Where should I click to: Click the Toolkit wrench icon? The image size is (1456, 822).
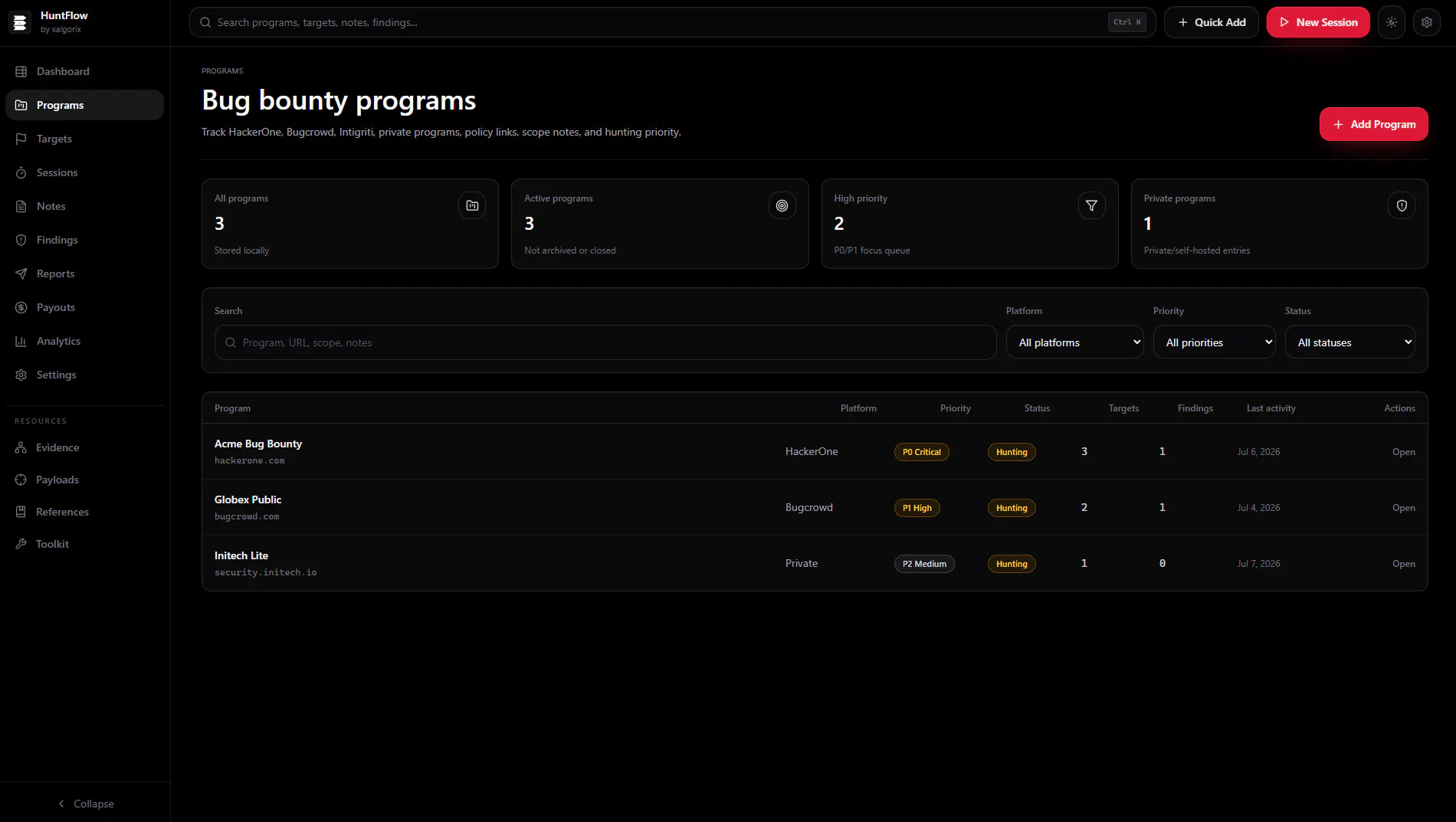pos(21,544)
